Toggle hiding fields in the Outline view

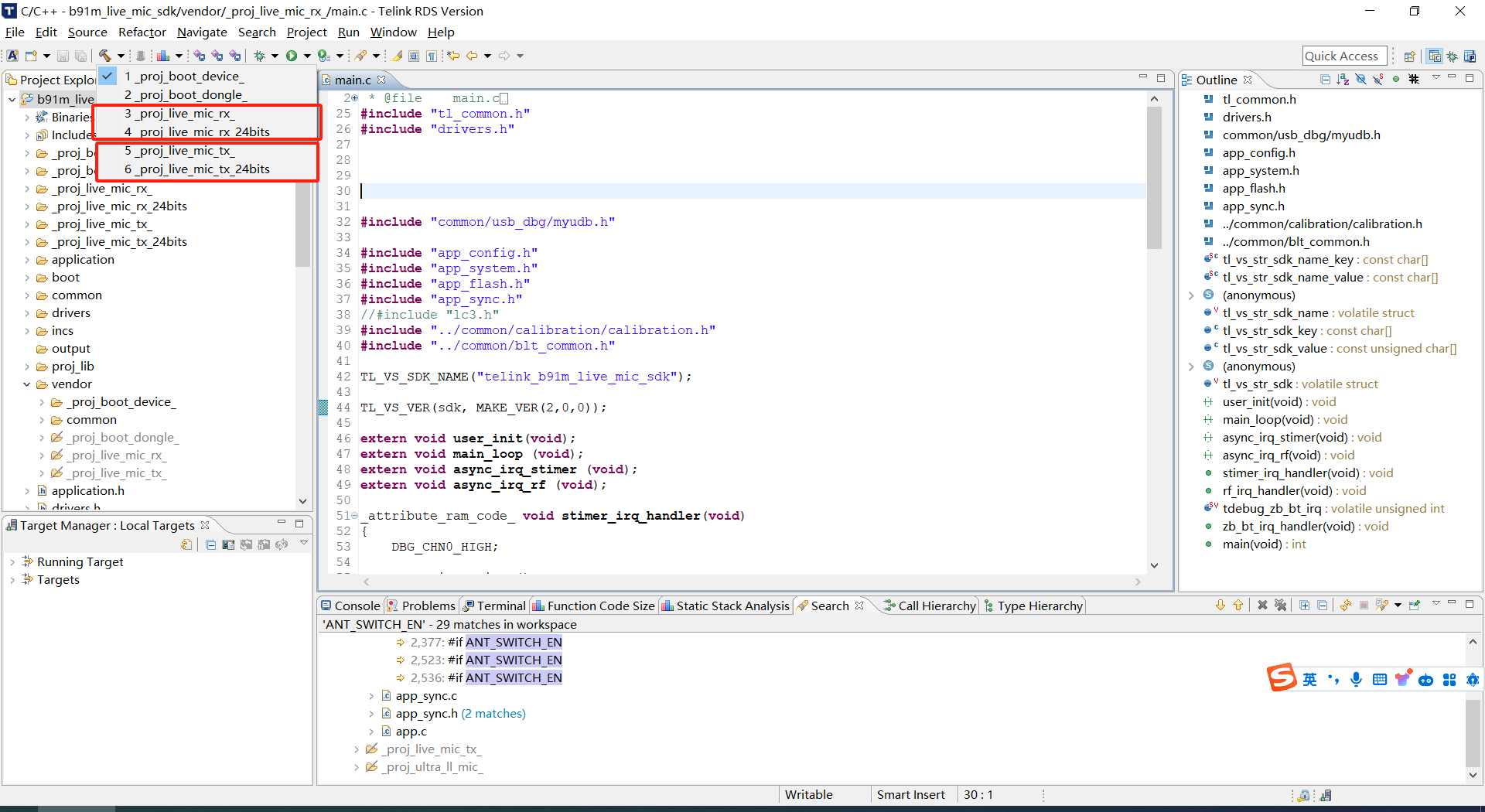point(1360,79)
